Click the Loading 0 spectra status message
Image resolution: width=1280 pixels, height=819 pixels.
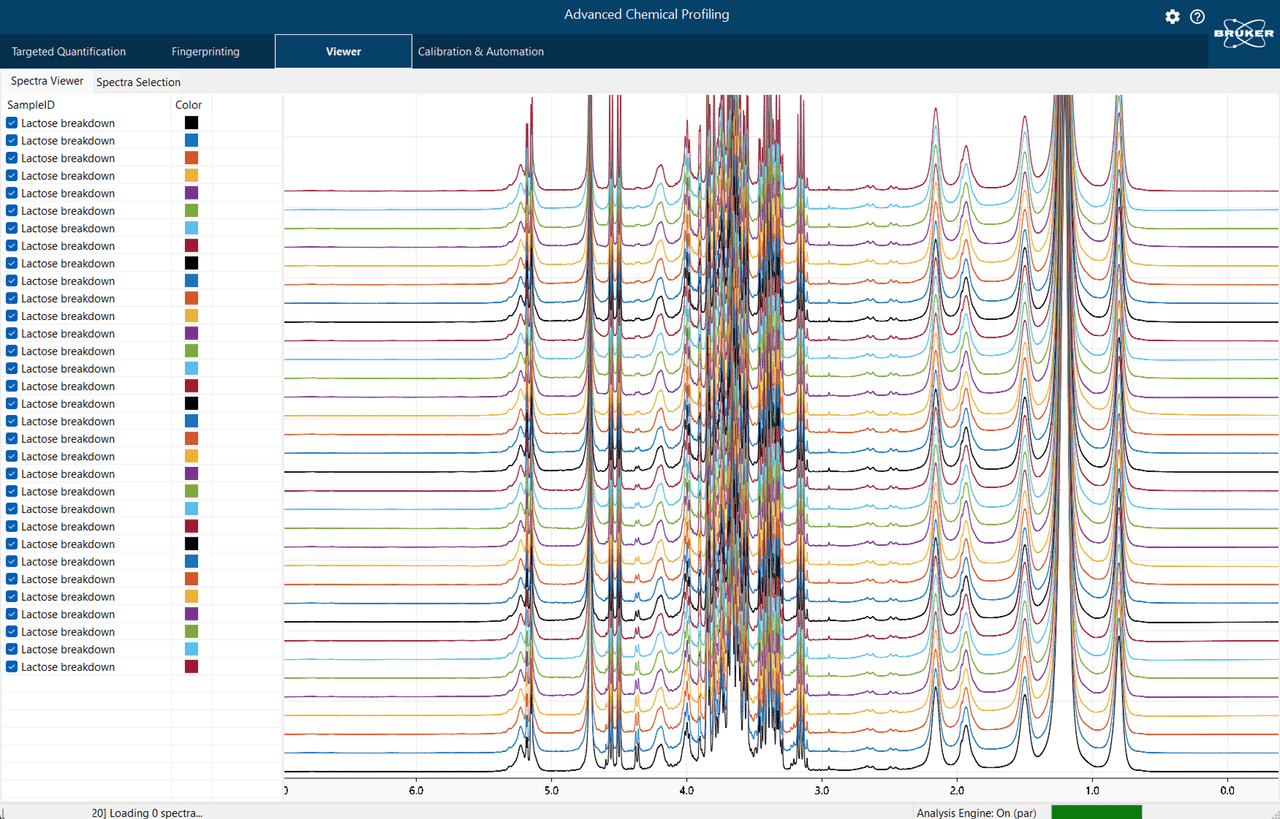click(146, 812)
